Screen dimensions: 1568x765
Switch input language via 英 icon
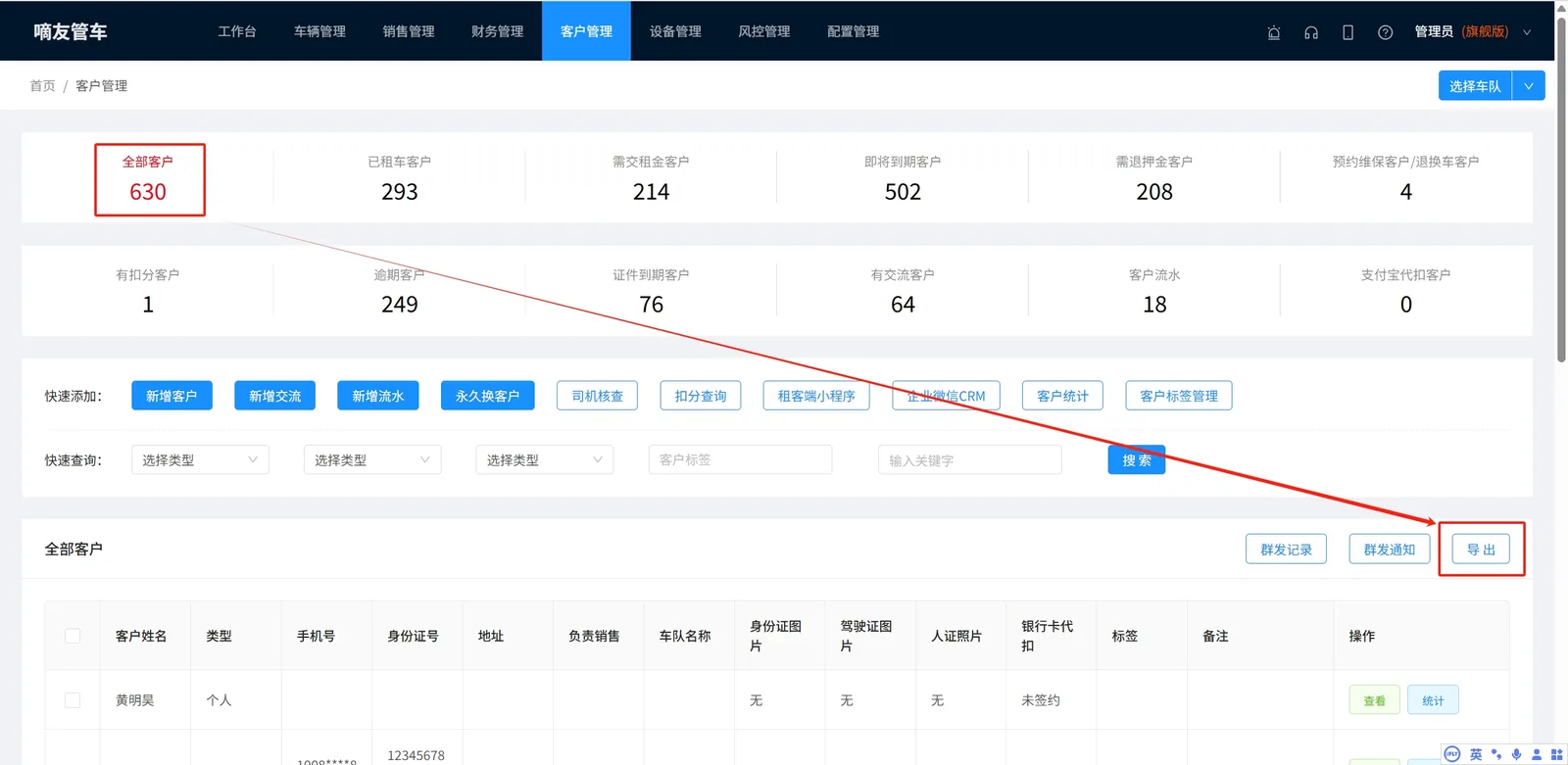(1476, 754)
